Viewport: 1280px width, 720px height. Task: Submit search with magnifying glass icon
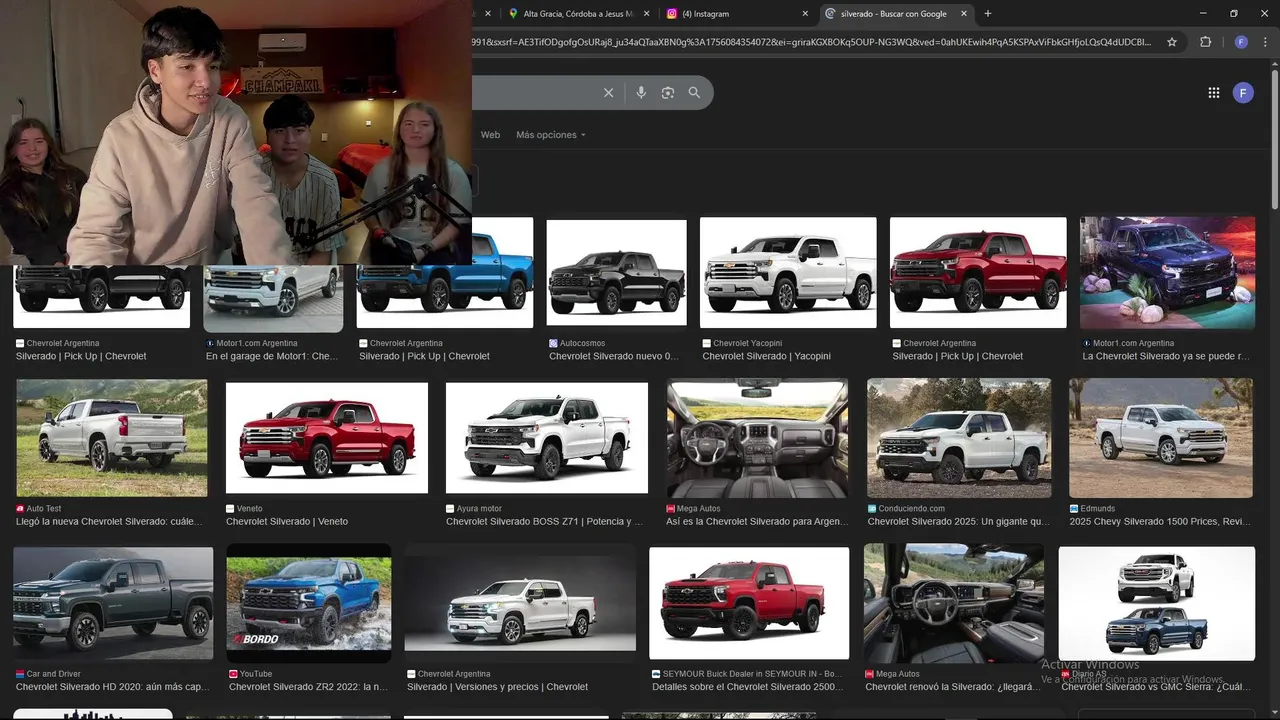click(x=694, y=93)
